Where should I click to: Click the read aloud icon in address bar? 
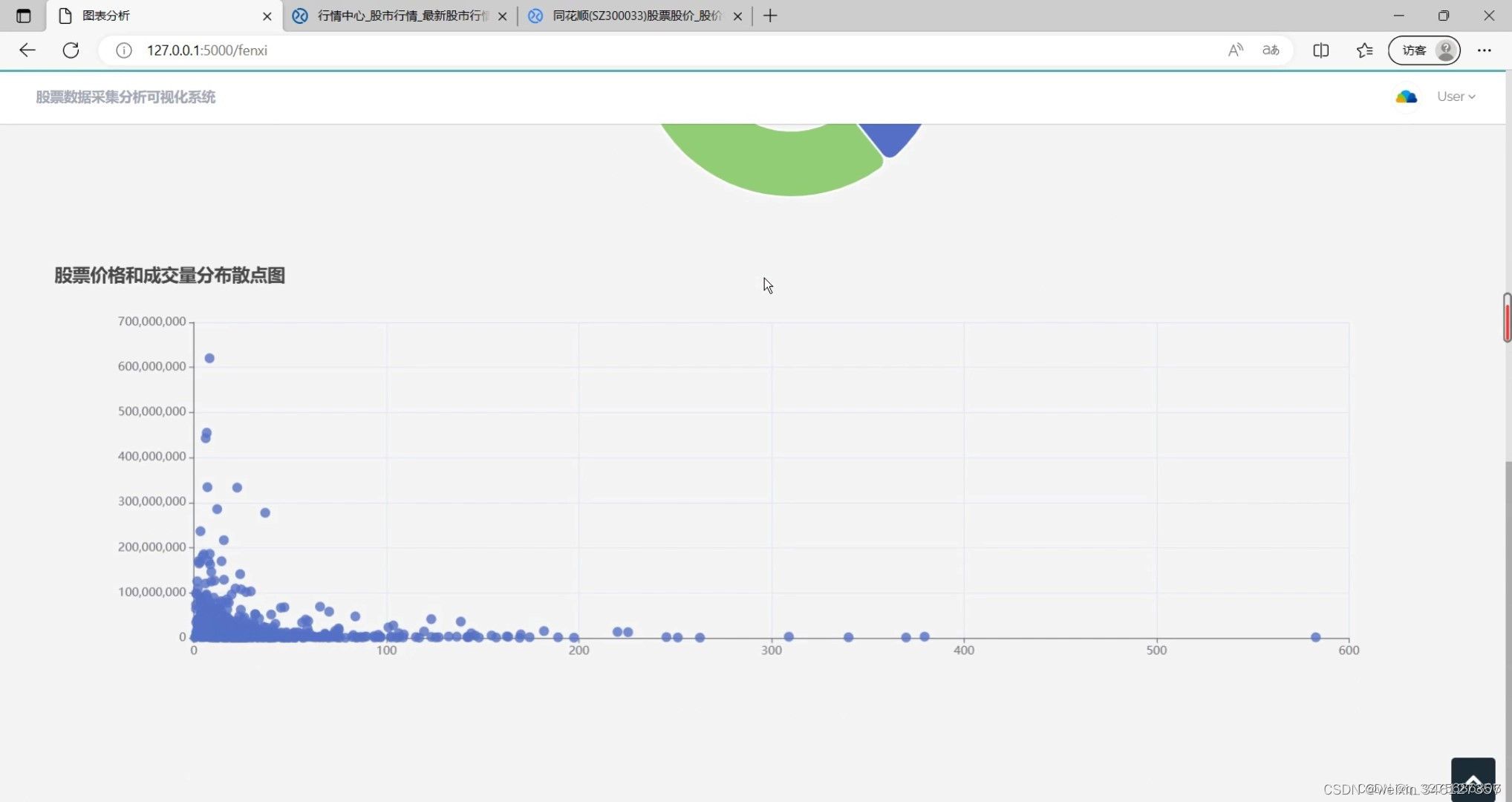[1235, 50]
